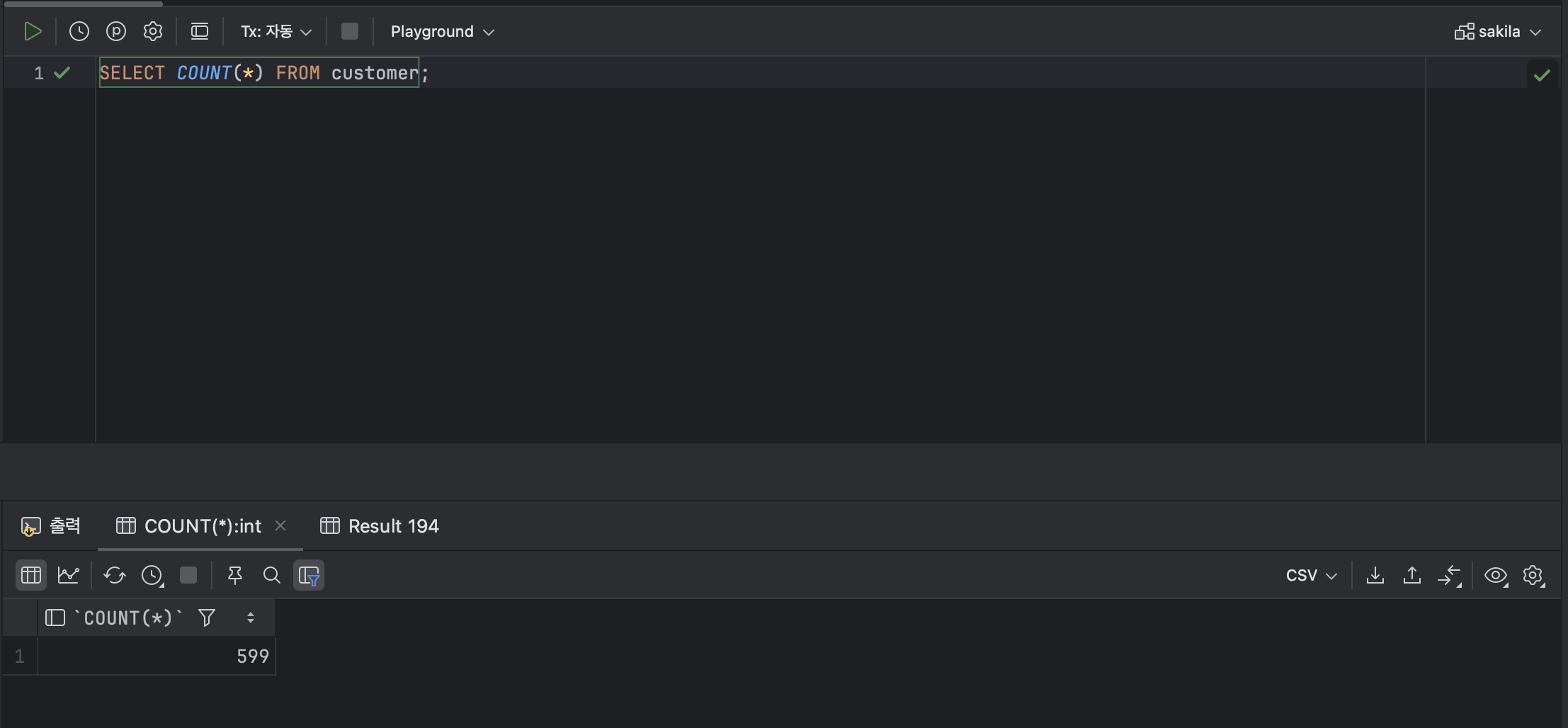1568x728 pixels.
Task: Expand the Tx: 자동 transaction dropdown
Action: tap(276, 31)
